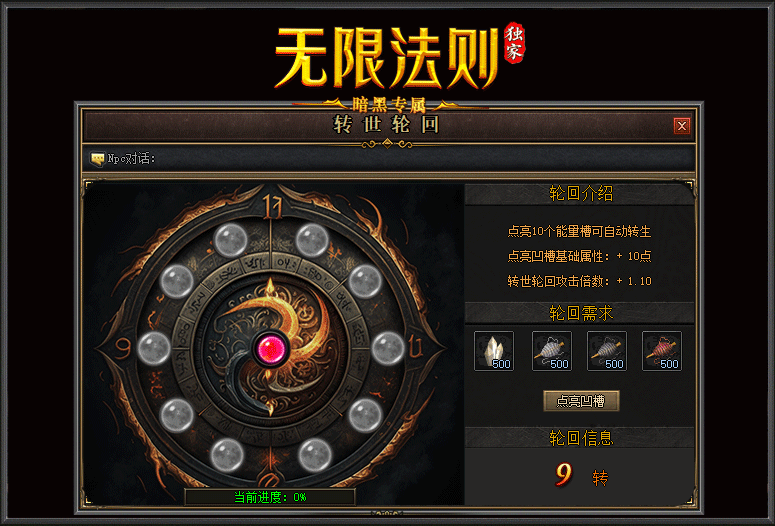Open the 轮回需求 section header
775x526 pixels.
[580, 313]
